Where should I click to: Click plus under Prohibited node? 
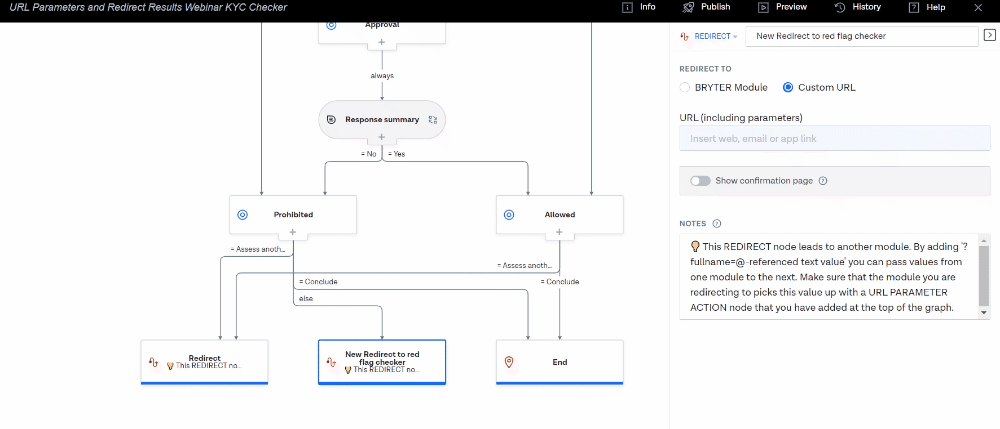coord(293,233)
